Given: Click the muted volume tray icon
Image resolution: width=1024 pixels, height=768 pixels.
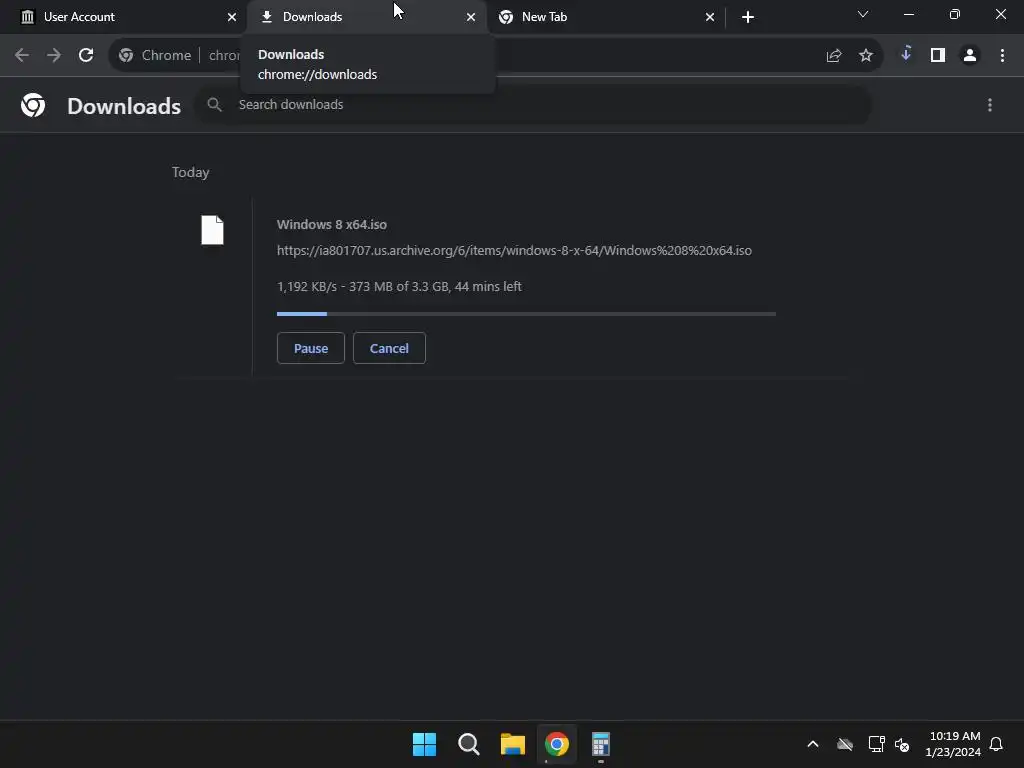Looking at the screenshot, I should coord(902,744).
